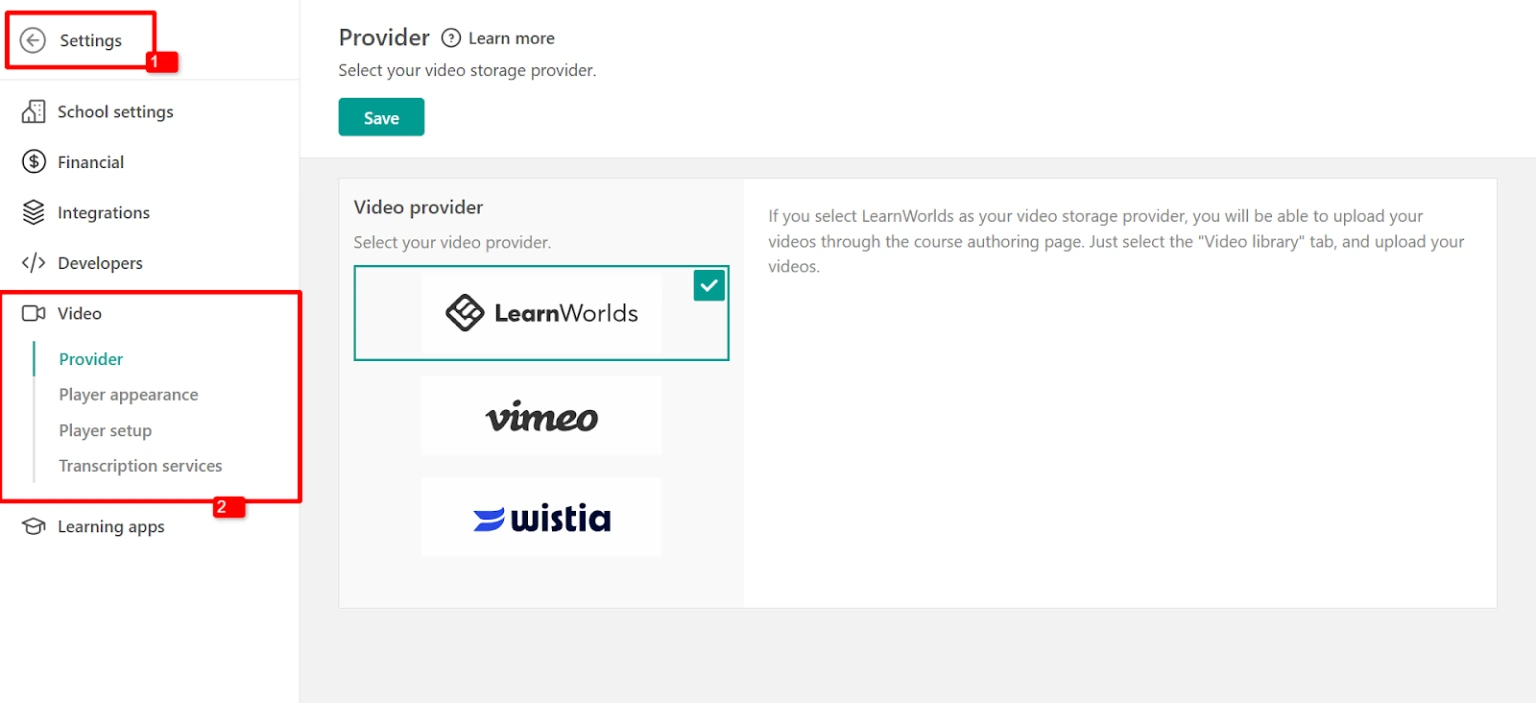Switch to Player appearance settings
Image resolution: width=1536 pixels, height=703 pixels.
pyautogui.click(x=128, y=394)
